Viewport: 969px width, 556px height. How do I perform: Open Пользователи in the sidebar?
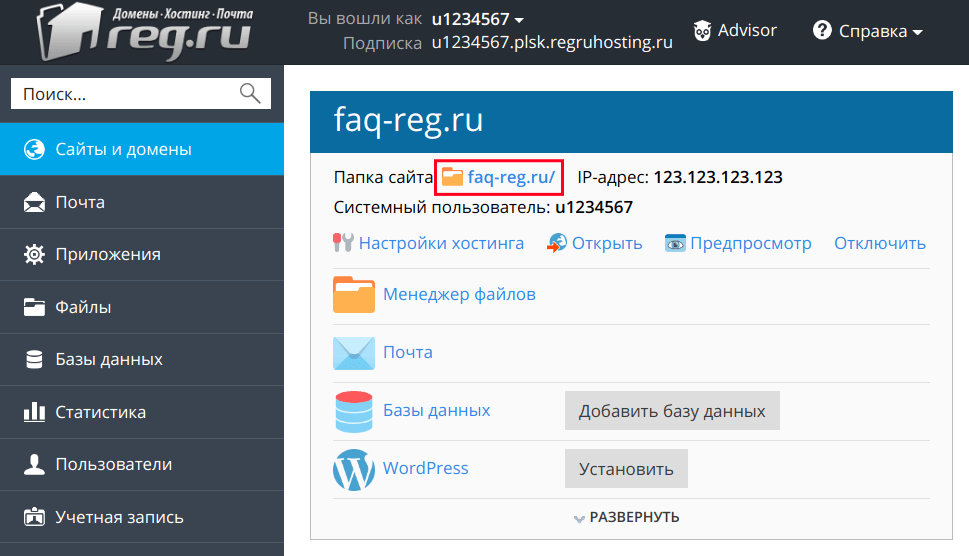[x=142, y=465]
